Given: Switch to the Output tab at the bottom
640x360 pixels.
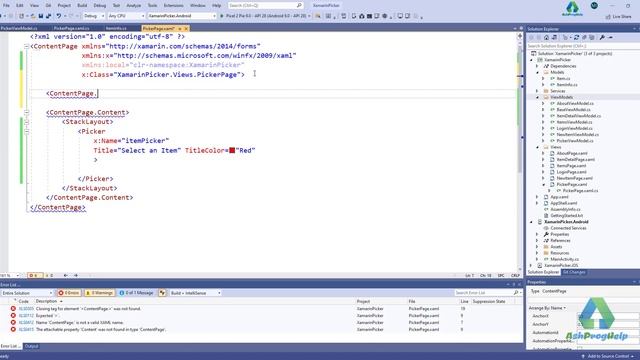Looking at the screenshot, I should pyautogui.click(x=31, y=346).
